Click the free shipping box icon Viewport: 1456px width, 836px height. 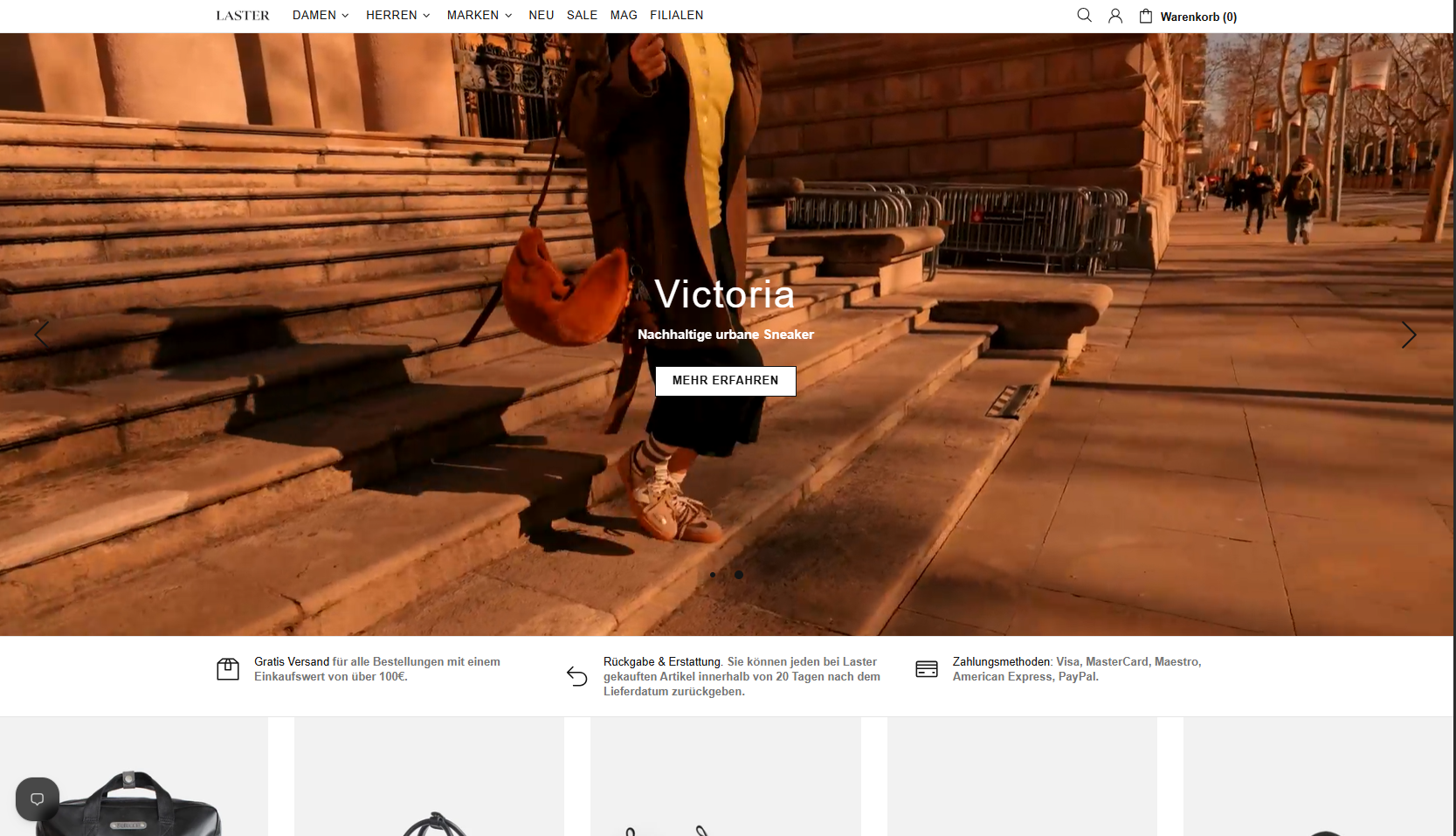click(x=228, y=669)
